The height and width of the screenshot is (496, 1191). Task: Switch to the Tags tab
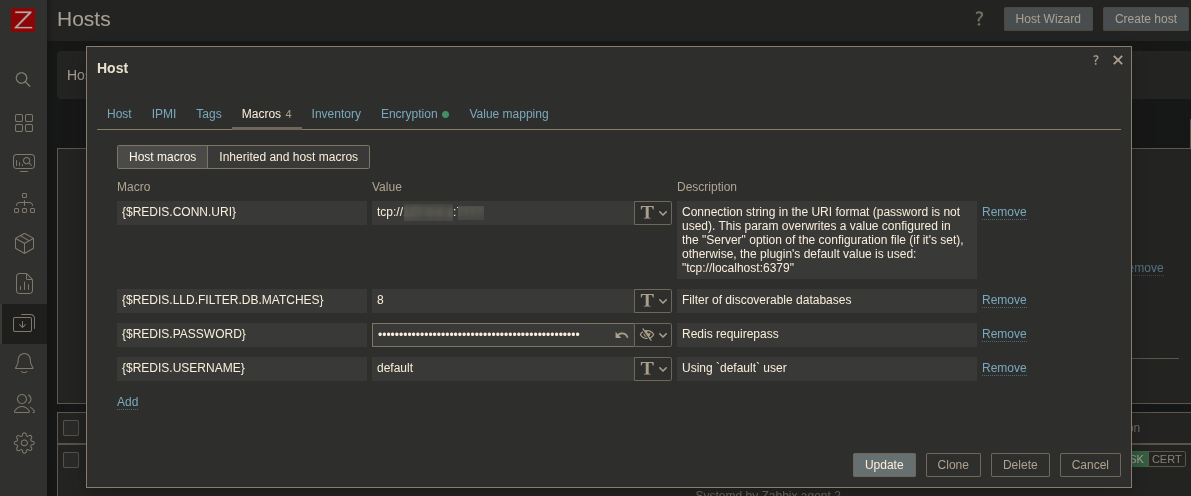point(209,114)
